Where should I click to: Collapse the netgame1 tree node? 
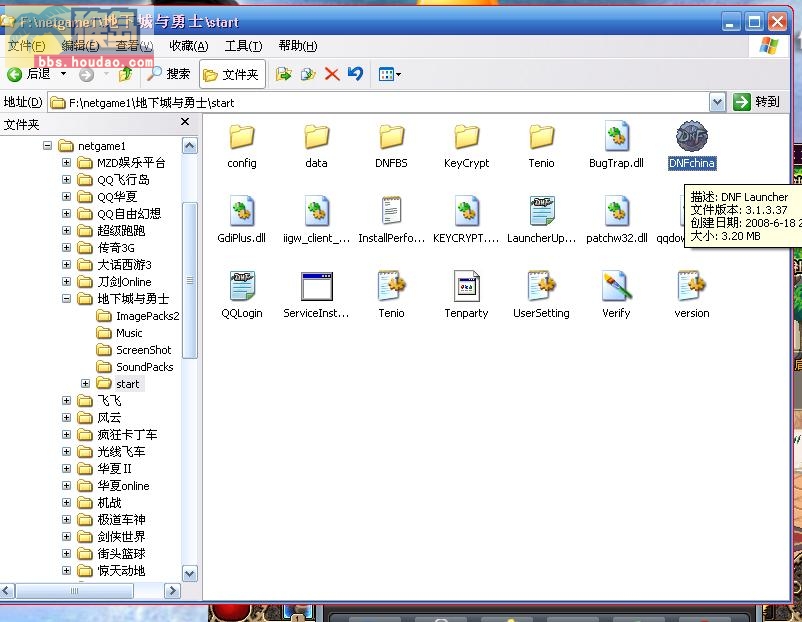point(47,146)
